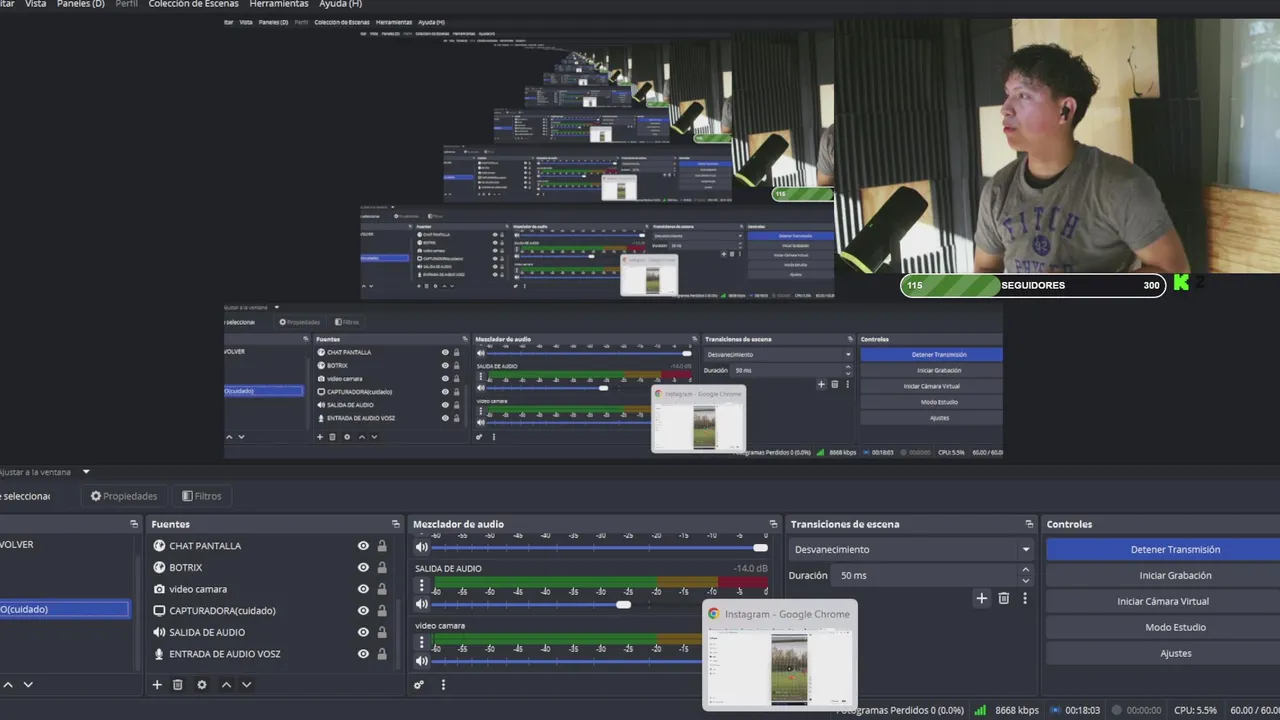The height and width of the screenshot is (720, 1280).
Task: Delete transition using Transiciones trash icon
Action: tap(1004, 598)
